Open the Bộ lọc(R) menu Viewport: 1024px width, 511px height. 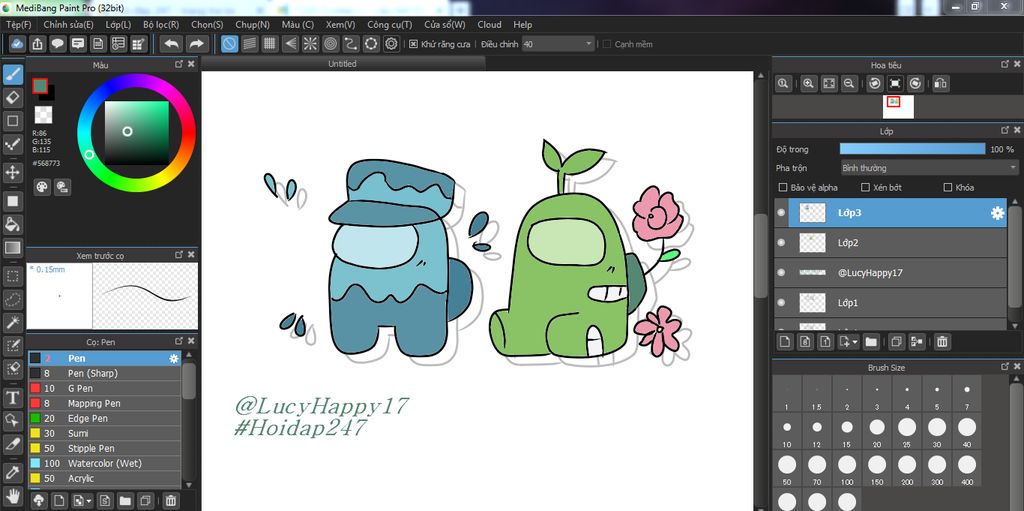[161, 25]
